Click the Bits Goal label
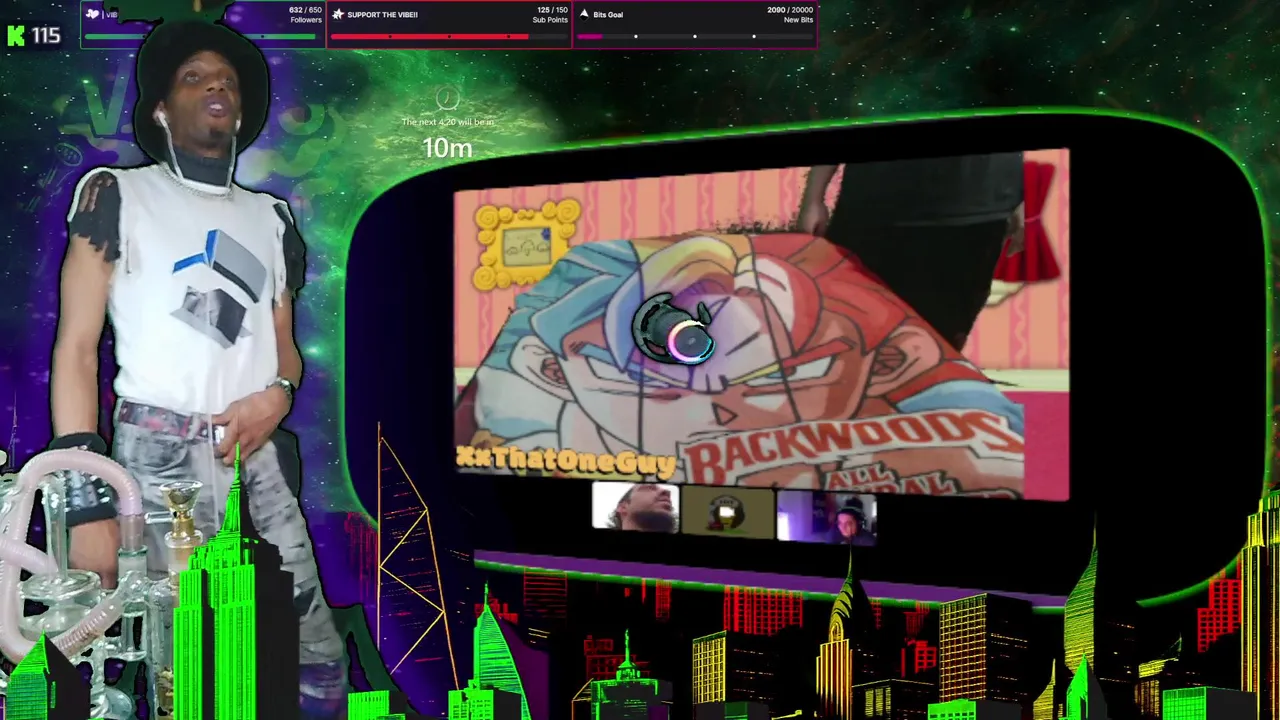The image size is (1280, 720). click(608, 15)
